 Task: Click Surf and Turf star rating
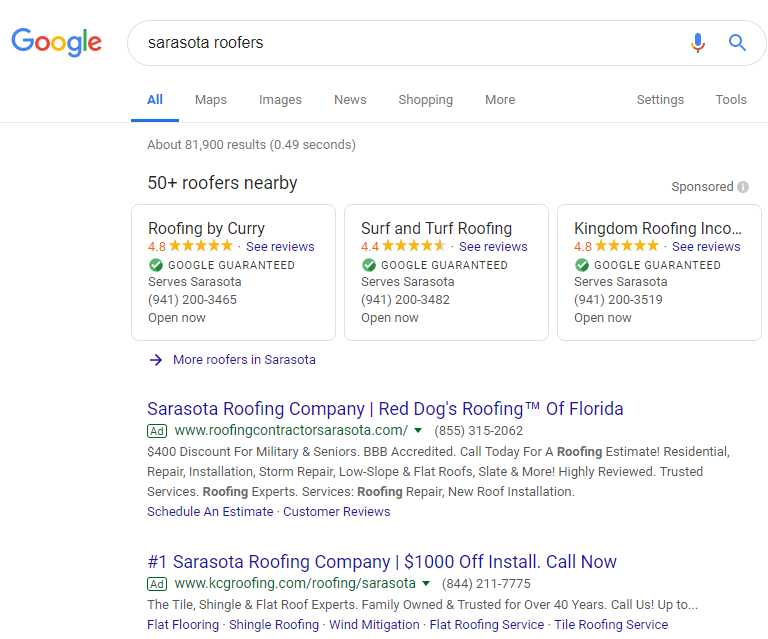point(413,246)
